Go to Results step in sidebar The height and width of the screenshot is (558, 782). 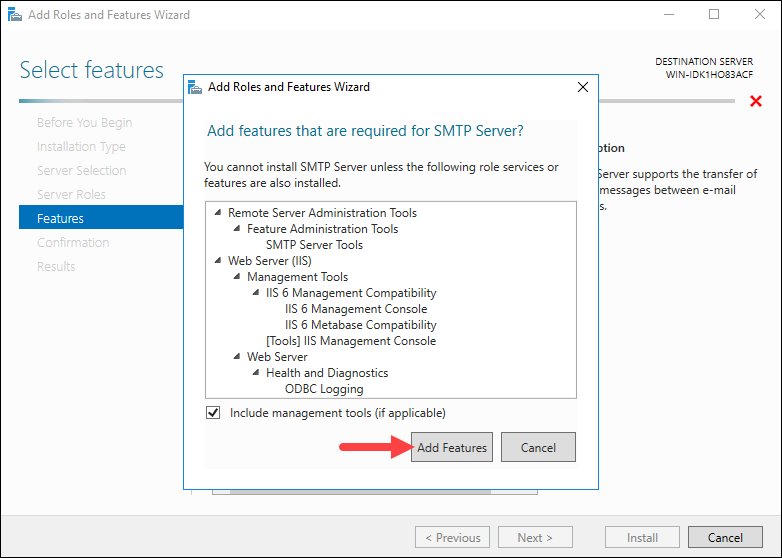(56, 266)
